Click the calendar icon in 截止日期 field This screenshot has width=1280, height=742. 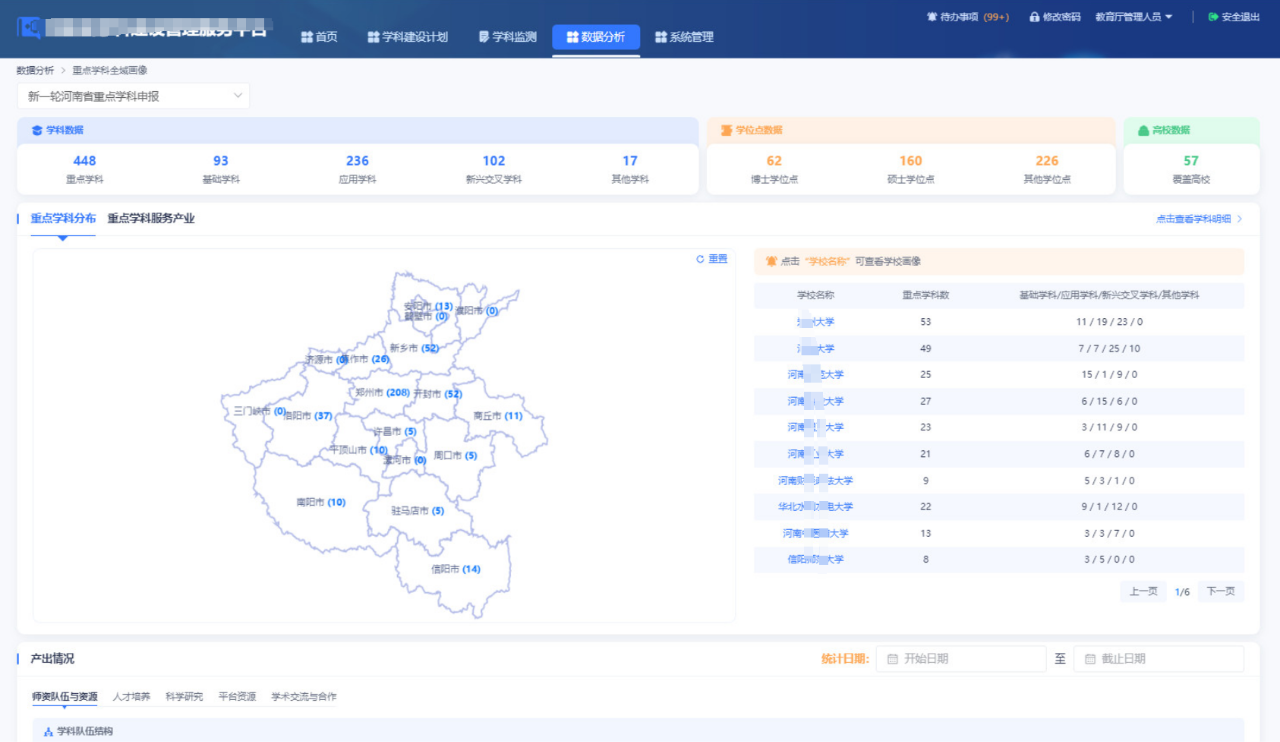1090,659
